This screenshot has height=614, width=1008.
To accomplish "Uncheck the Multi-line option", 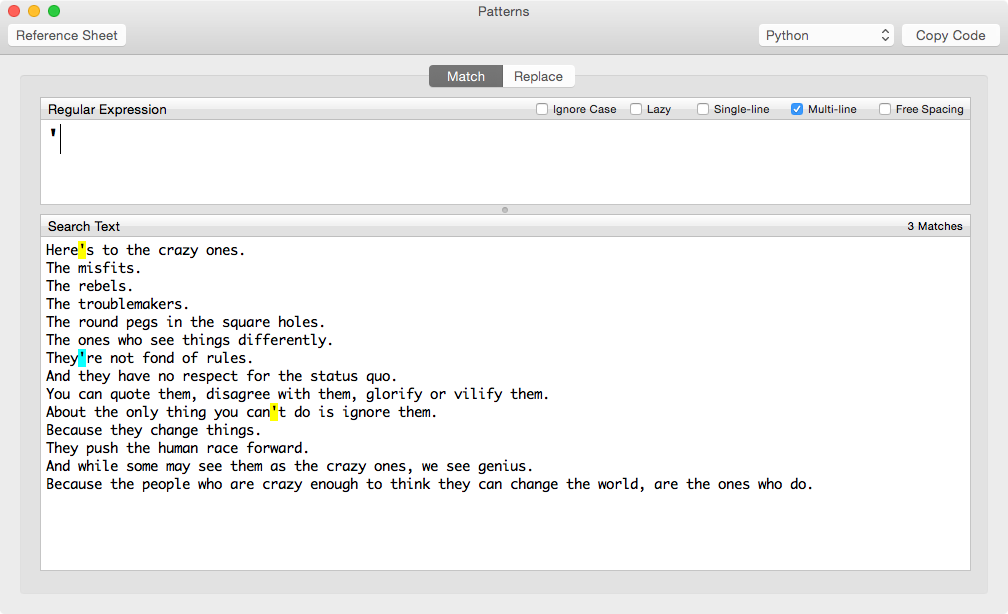I will [796, 109].
